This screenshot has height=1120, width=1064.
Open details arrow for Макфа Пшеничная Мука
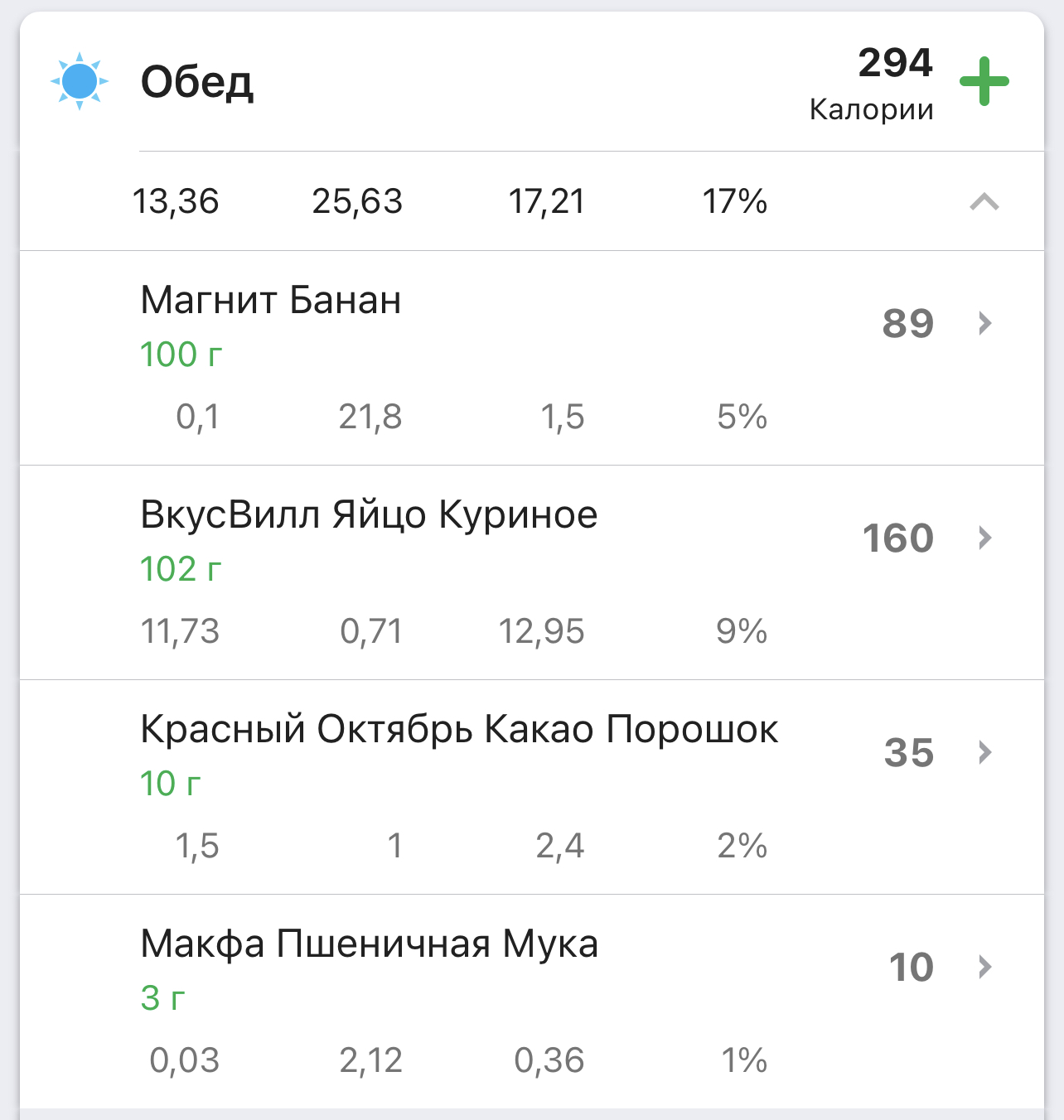(x=984, y=967)
